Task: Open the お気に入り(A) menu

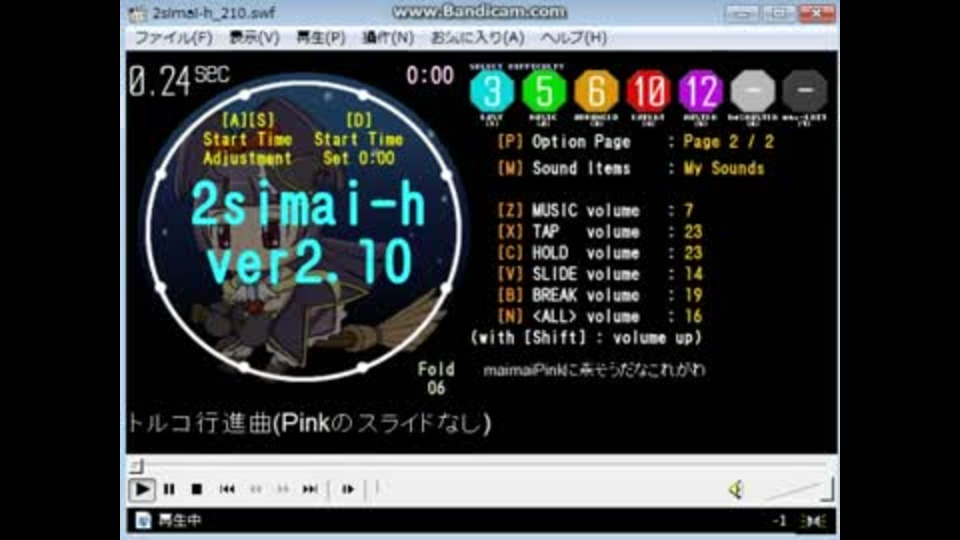Action: 478,38
